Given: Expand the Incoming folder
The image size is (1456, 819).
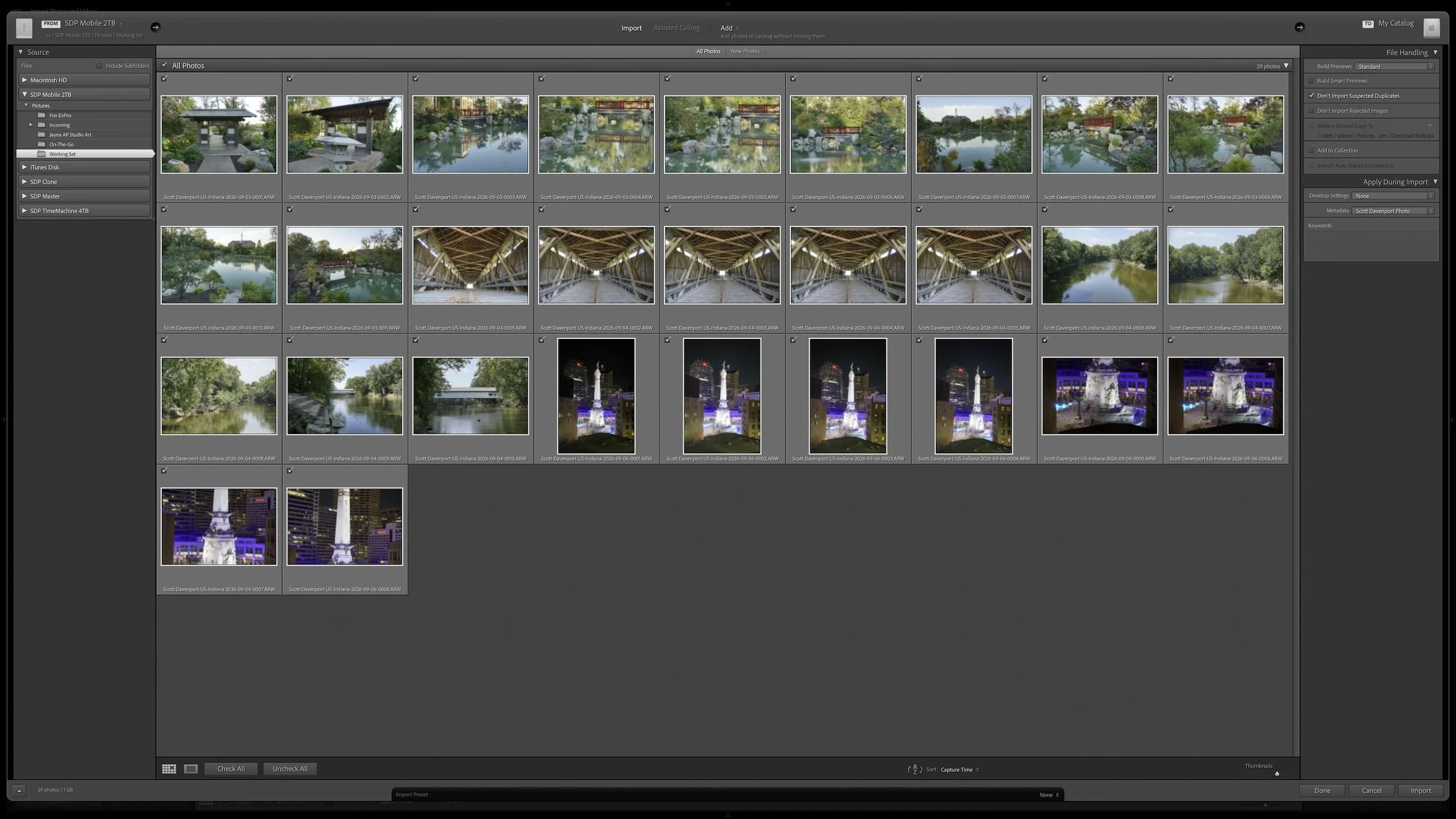Looking at the screenshot, I should (31, 125).
